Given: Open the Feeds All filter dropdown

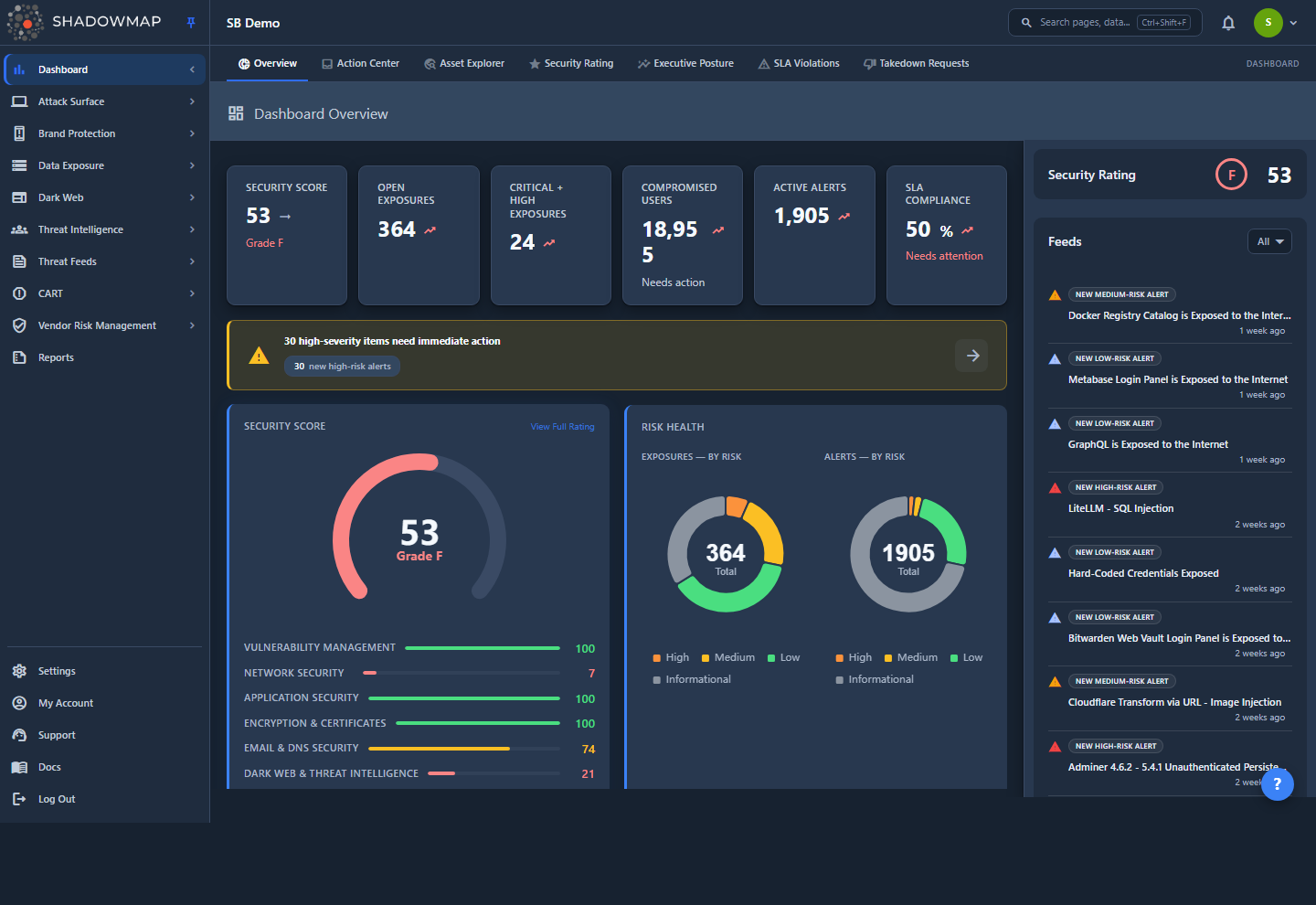Looking at the screenshot, I should point(1269,241).
